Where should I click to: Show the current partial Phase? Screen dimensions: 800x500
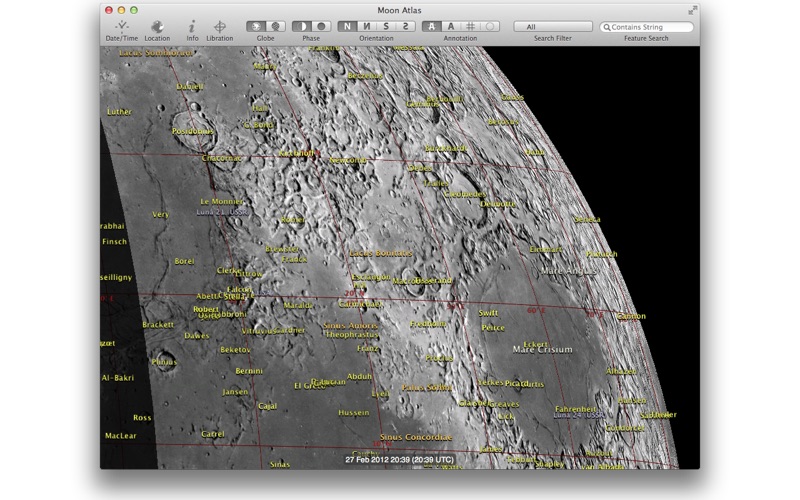click(302, 26)
